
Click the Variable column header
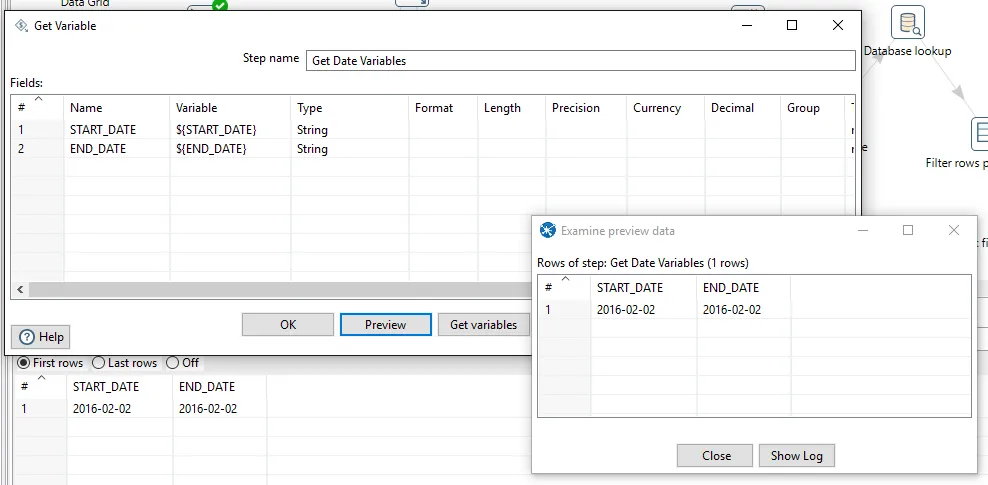[230, 107]
